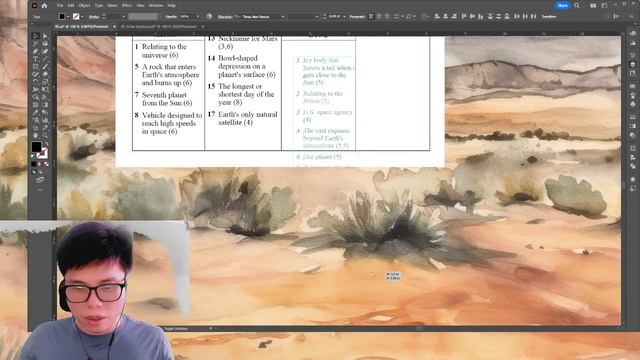Select the Zoom tool in Tools panel
Image resolution: width=640 pixels, height=360 pixels.
pos(45,136)
